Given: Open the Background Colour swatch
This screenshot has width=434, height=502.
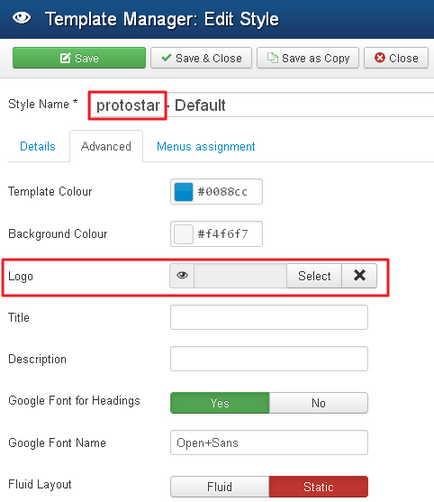Looking at the screenshot, I should pos(183,234).
